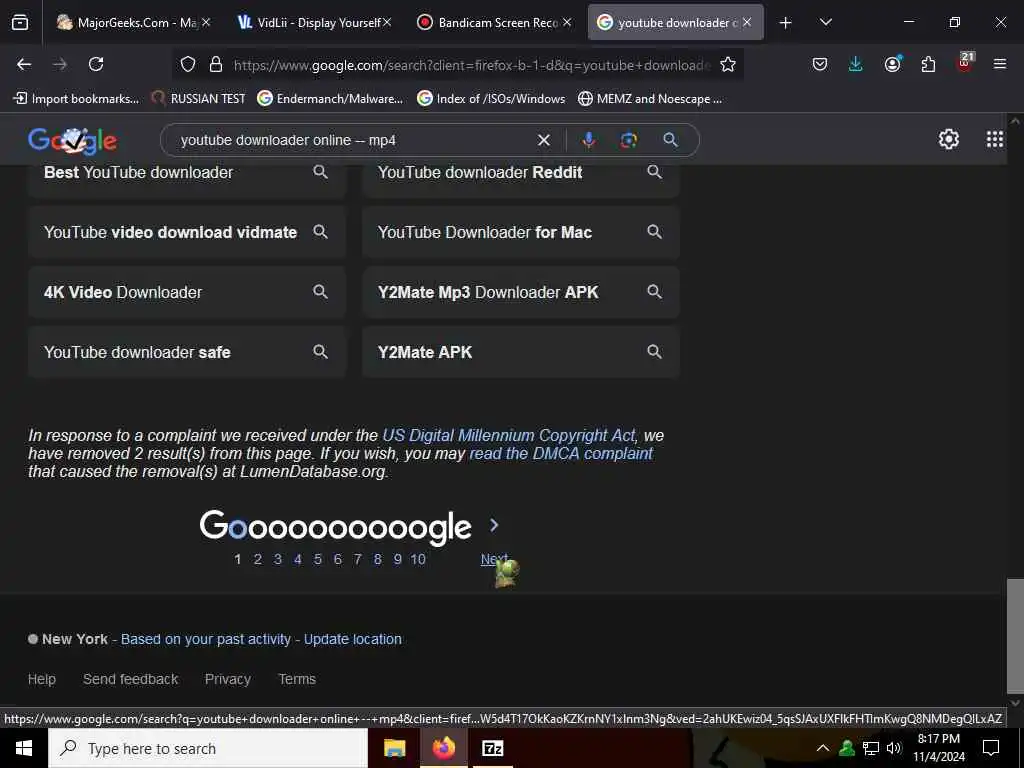Open the shield tracking protection icon
This screenshot has height=768, width=1024.
pos(188,64)
